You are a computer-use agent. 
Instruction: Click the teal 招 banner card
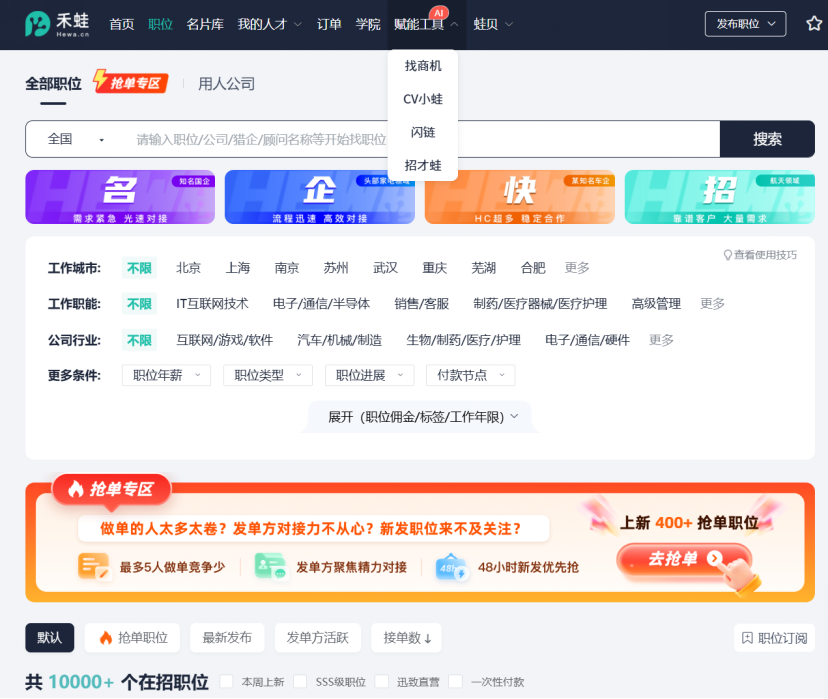(720, 197)
